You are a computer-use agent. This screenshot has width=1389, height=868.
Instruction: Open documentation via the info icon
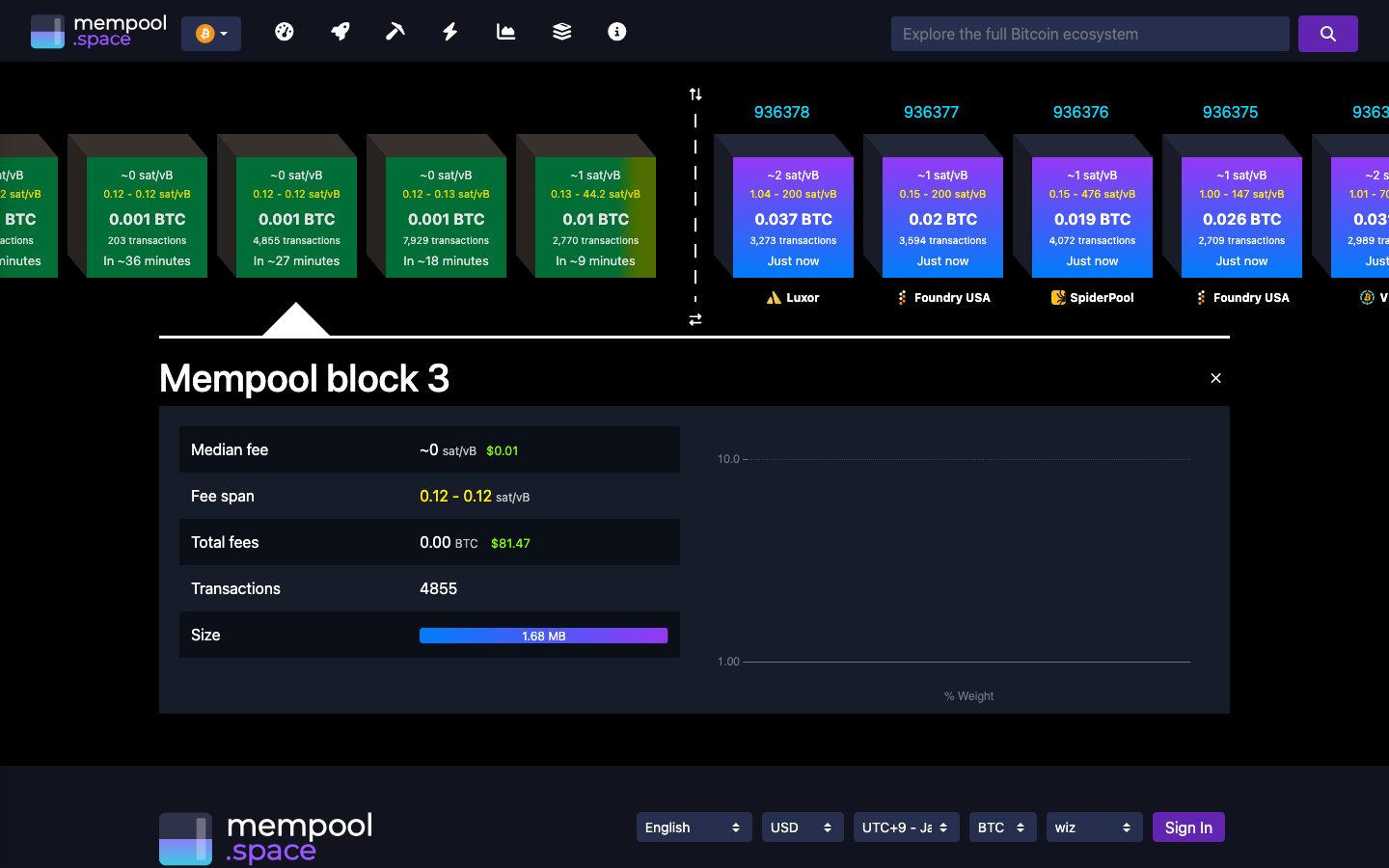coord(616,31)
